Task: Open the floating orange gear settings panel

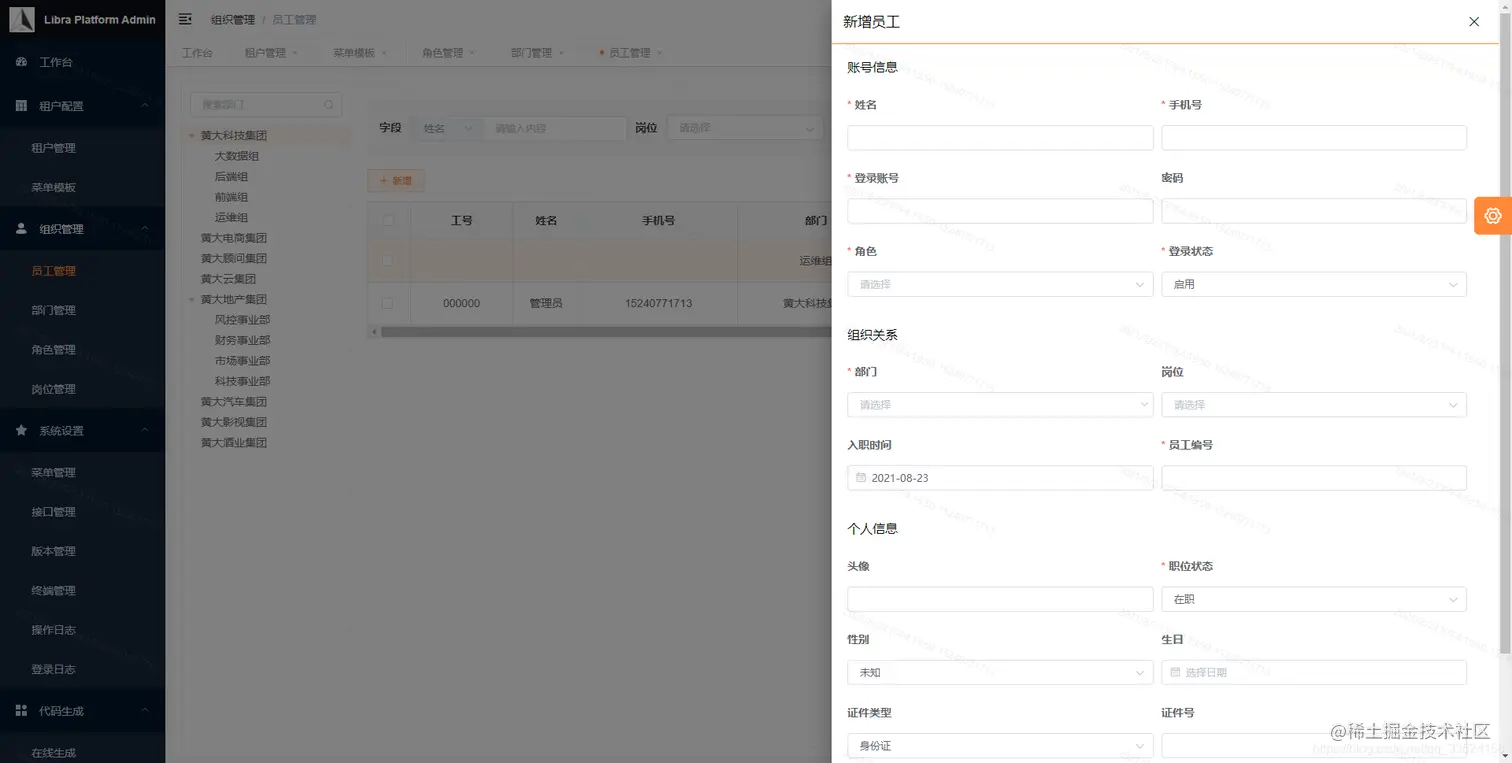Action: coord(1492,215)
